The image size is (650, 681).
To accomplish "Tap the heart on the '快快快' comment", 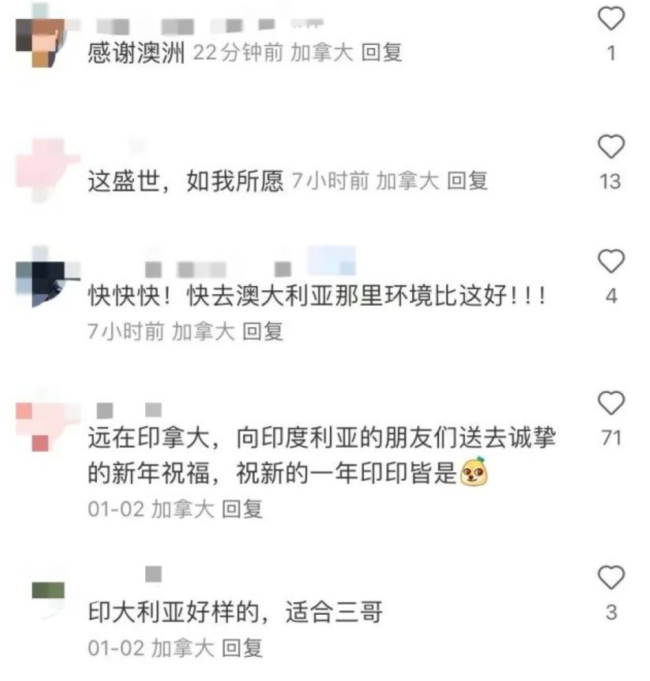I will 611,261.
